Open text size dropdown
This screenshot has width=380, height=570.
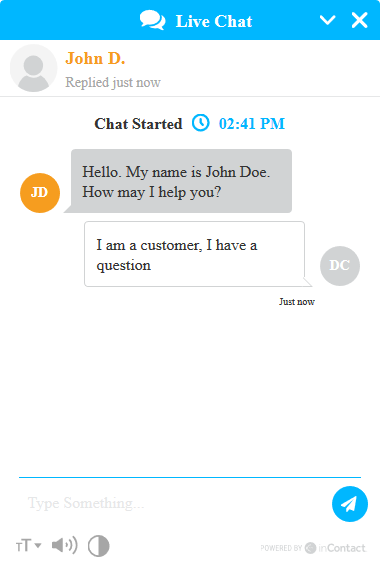[29, 546]
